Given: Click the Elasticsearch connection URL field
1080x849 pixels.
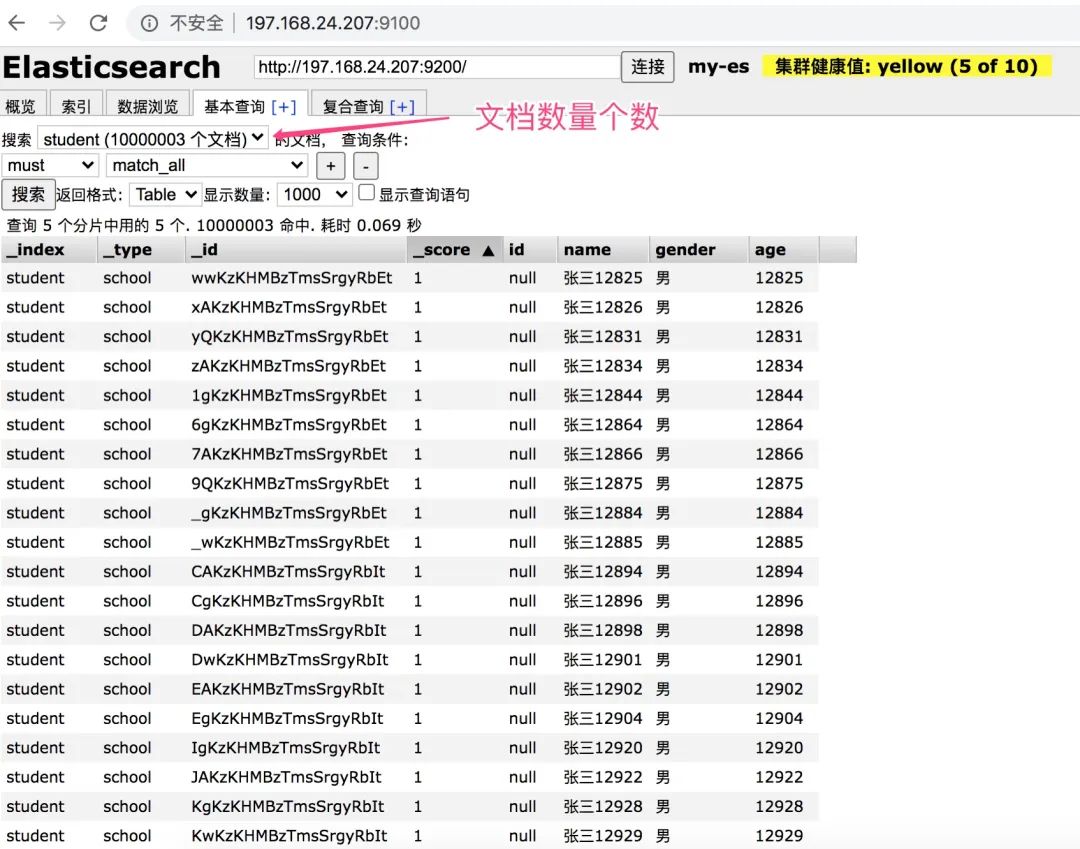Looking at the screenshot, I should coord(436,67).
